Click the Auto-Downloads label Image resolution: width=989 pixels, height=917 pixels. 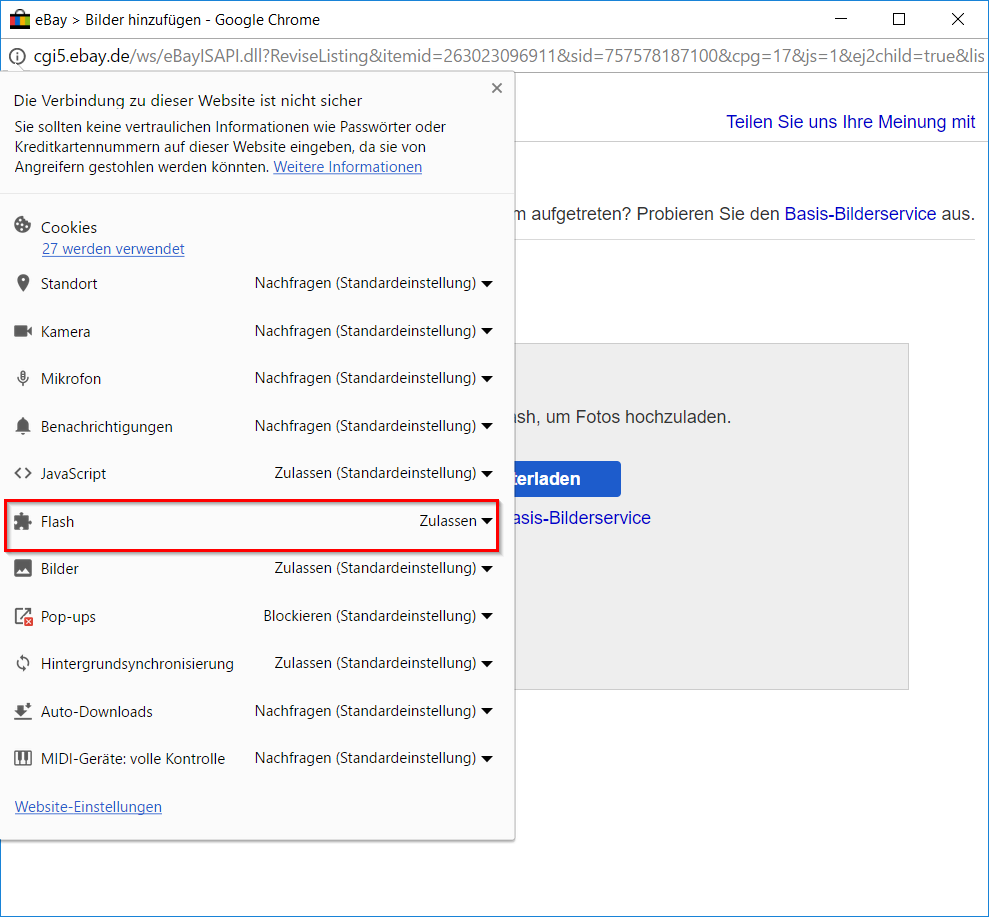point(97,712)
